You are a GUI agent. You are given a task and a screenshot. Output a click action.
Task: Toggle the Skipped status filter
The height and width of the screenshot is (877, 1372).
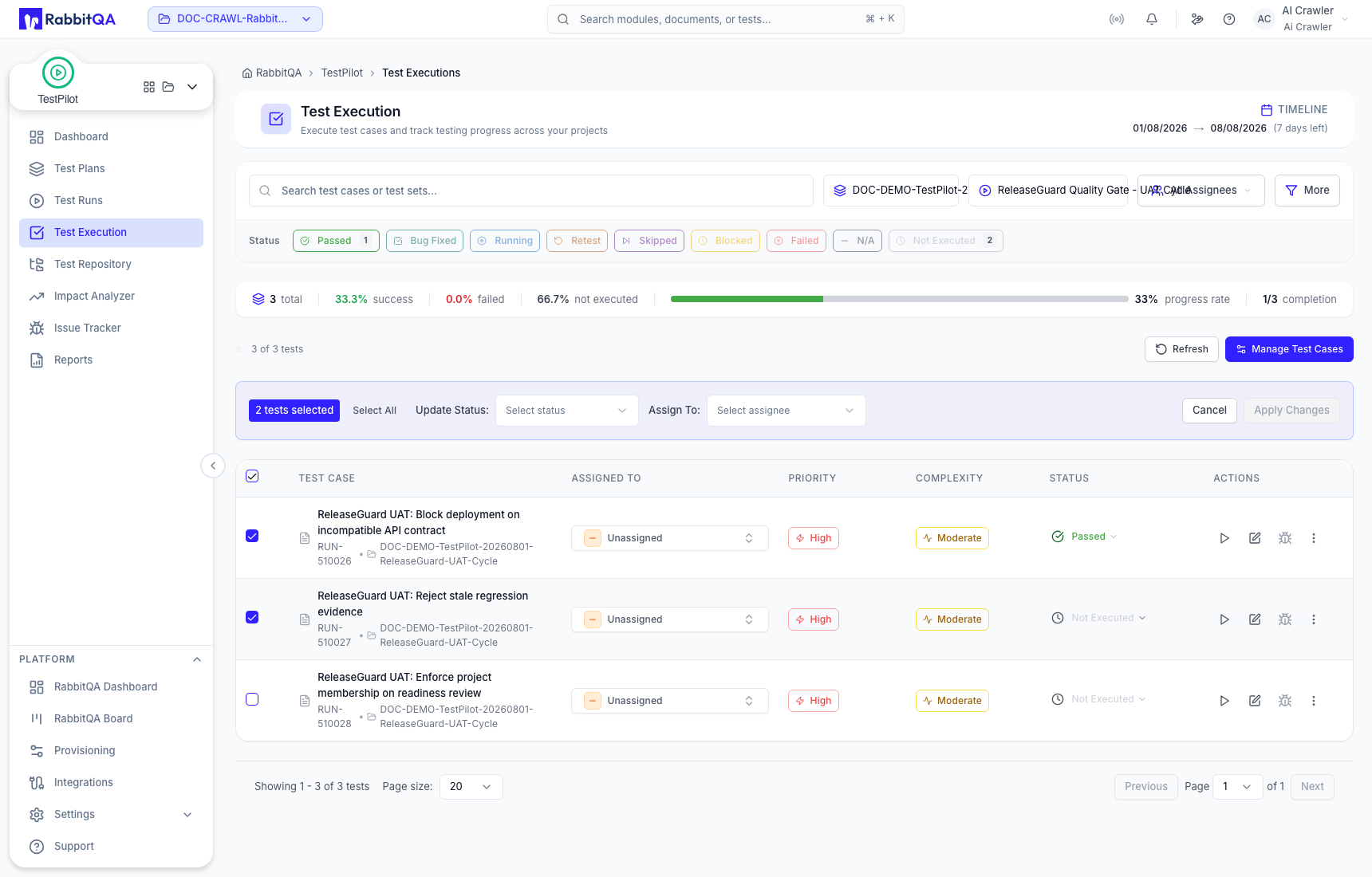(649, 241)
